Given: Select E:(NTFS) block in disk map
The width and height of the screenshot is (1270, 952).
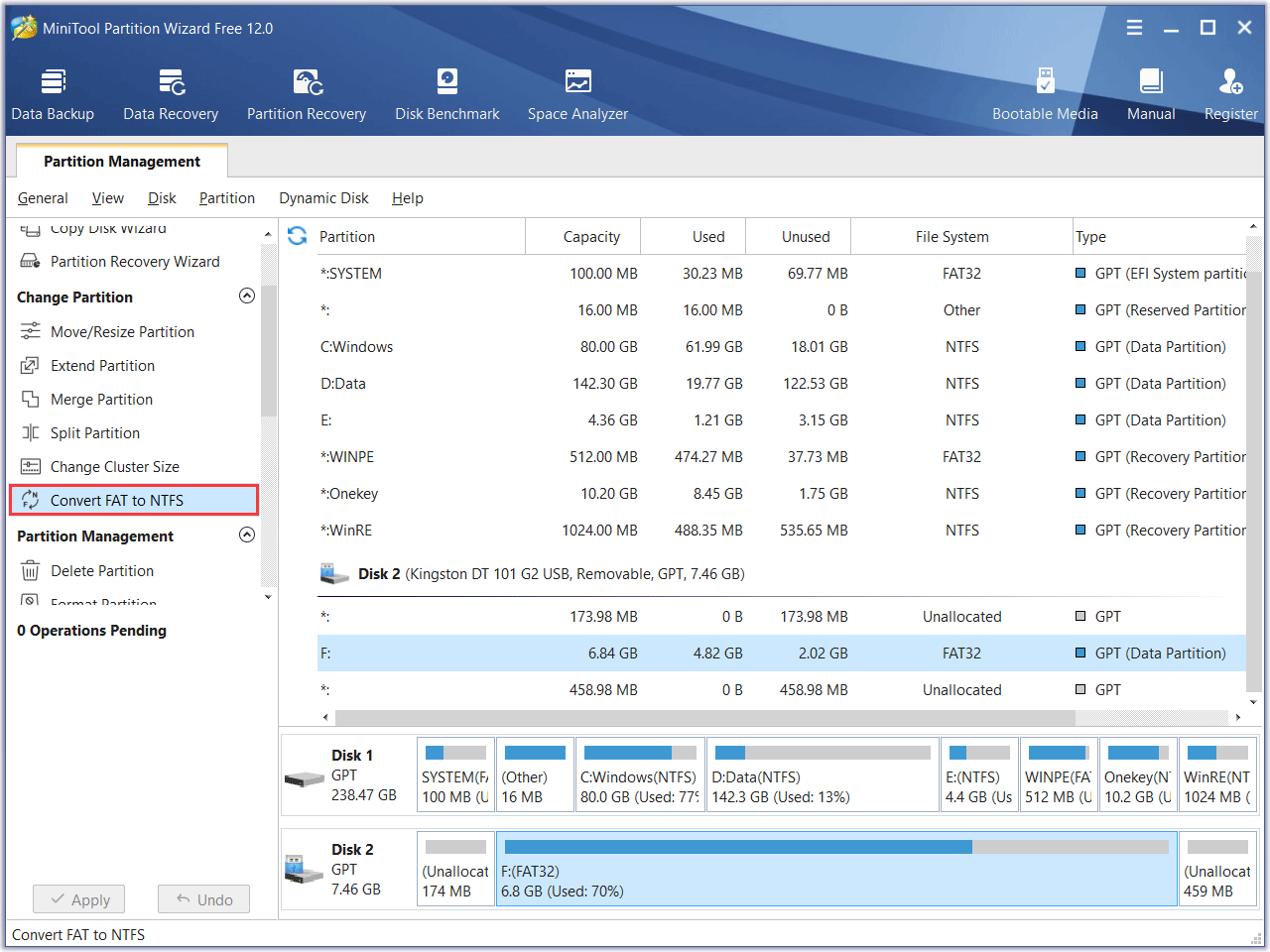Looking at the screenshot, I should tap(979, 774).
